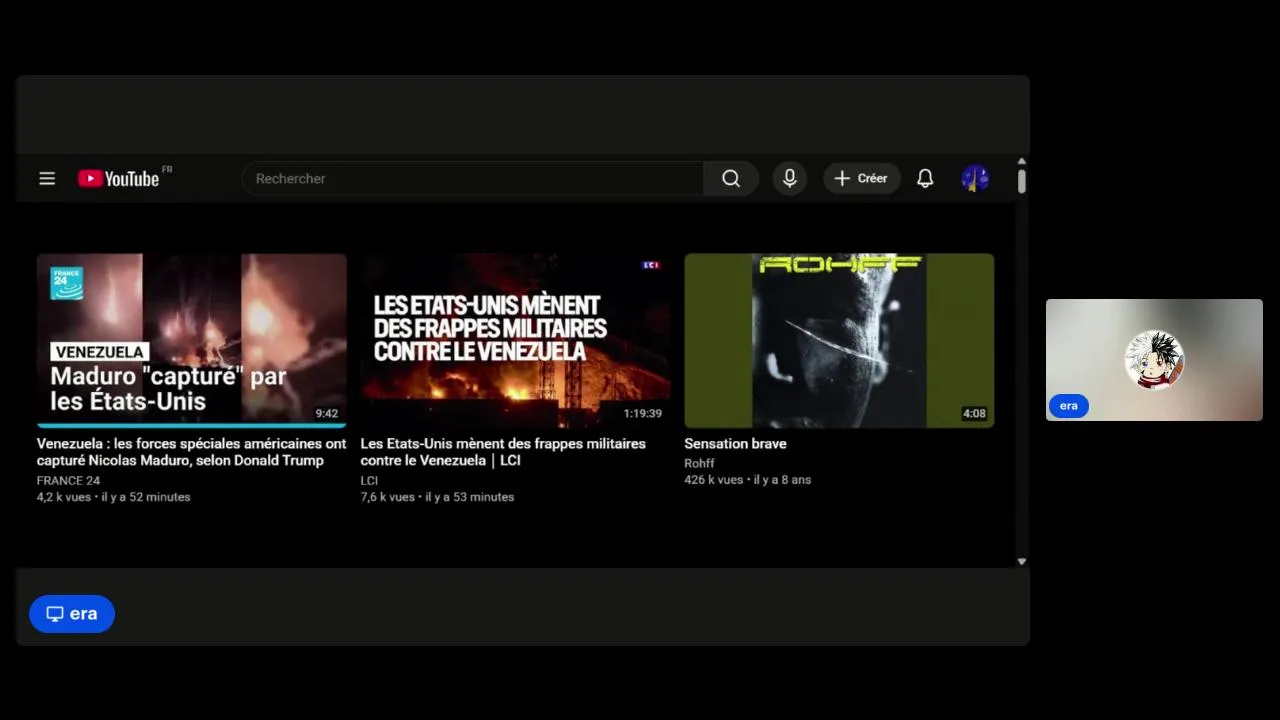Viewport: 1280px width, 720px height.
Task: Open title "Venezuela : les forces spéciales américaines"
Action: pos(192,452)
